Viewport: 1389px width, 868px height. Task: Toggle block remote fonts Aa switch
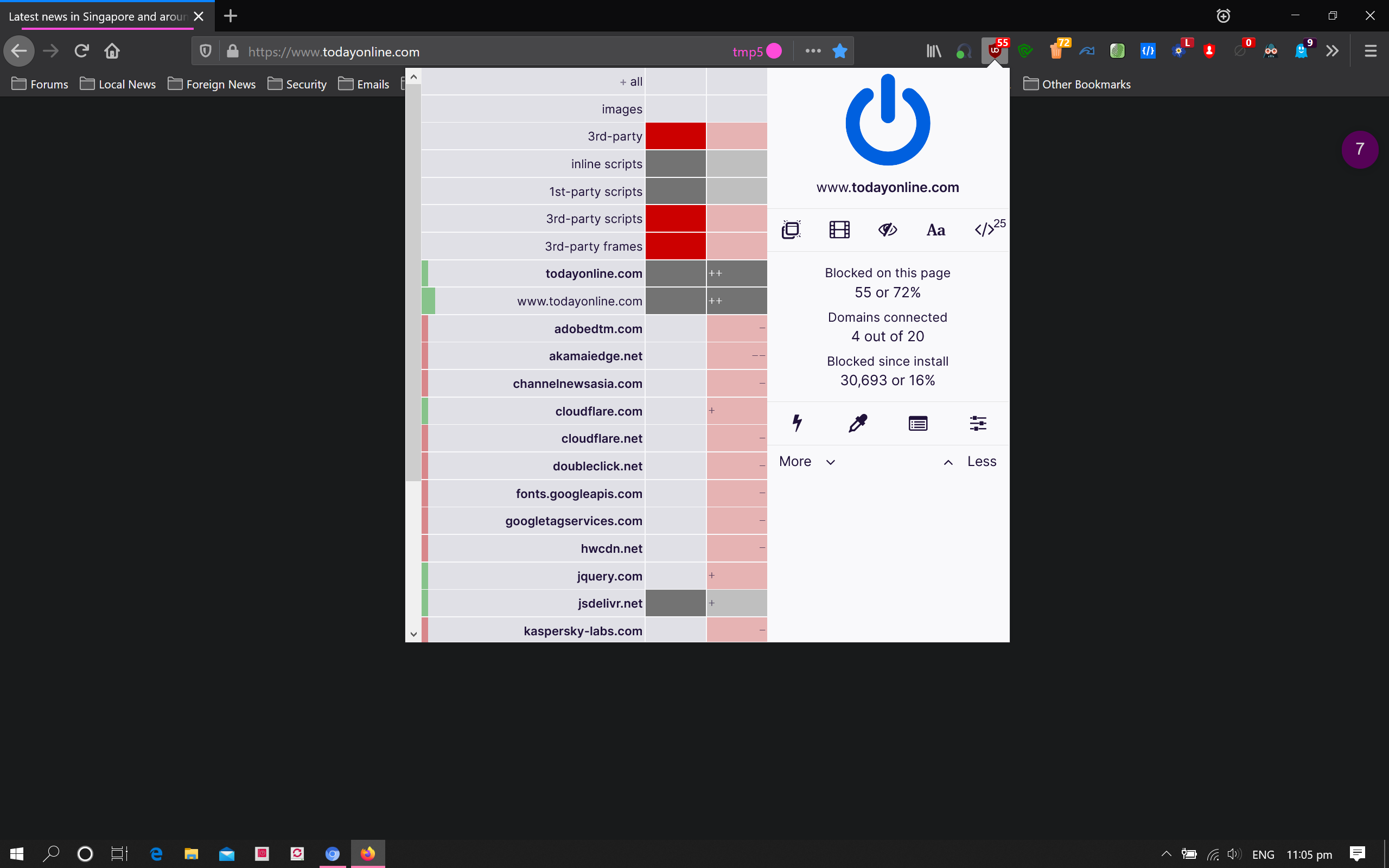[935, 229]
